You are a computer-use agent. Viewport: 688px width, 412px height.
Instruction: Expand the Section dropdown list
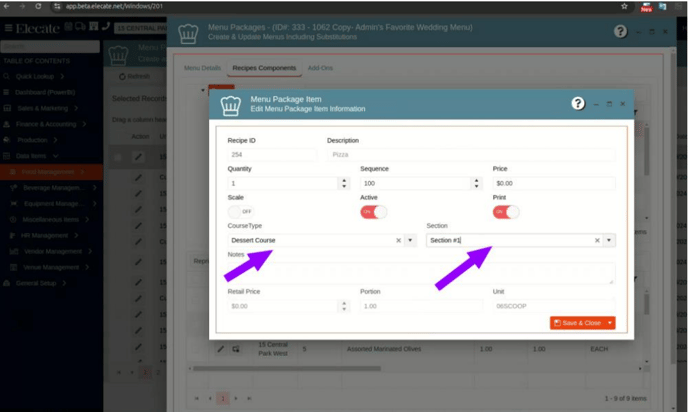(609, 241)
